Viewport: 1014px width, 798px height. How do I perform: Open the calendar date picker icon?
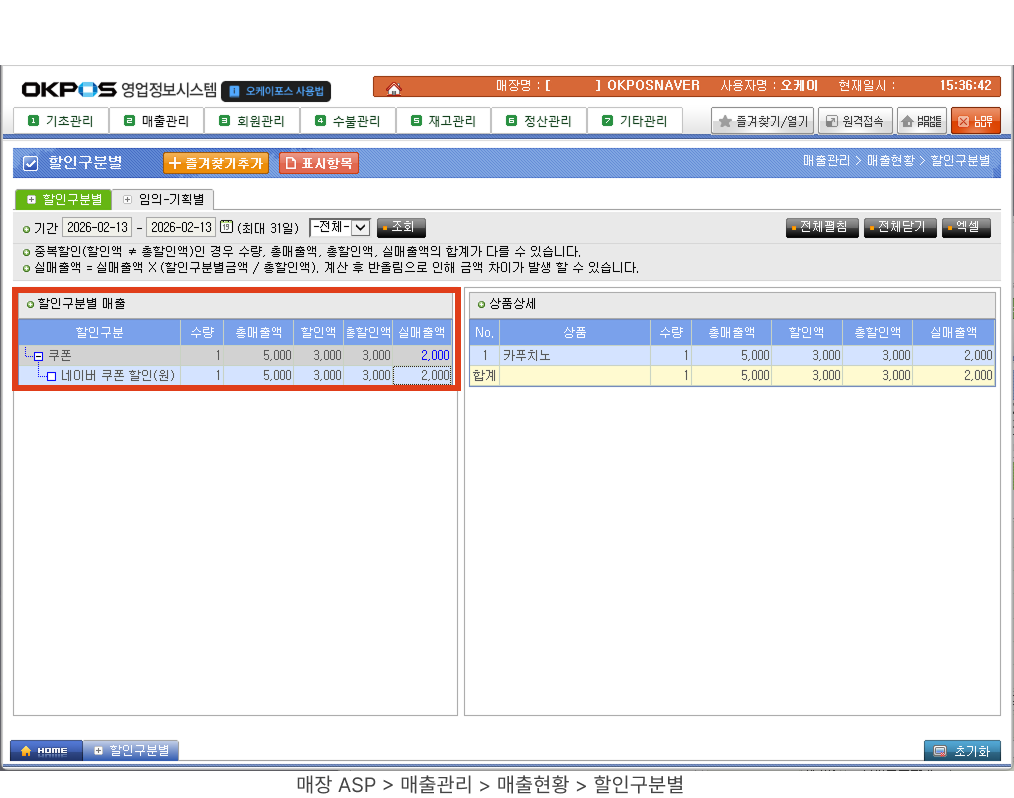[x=226, y=227]
